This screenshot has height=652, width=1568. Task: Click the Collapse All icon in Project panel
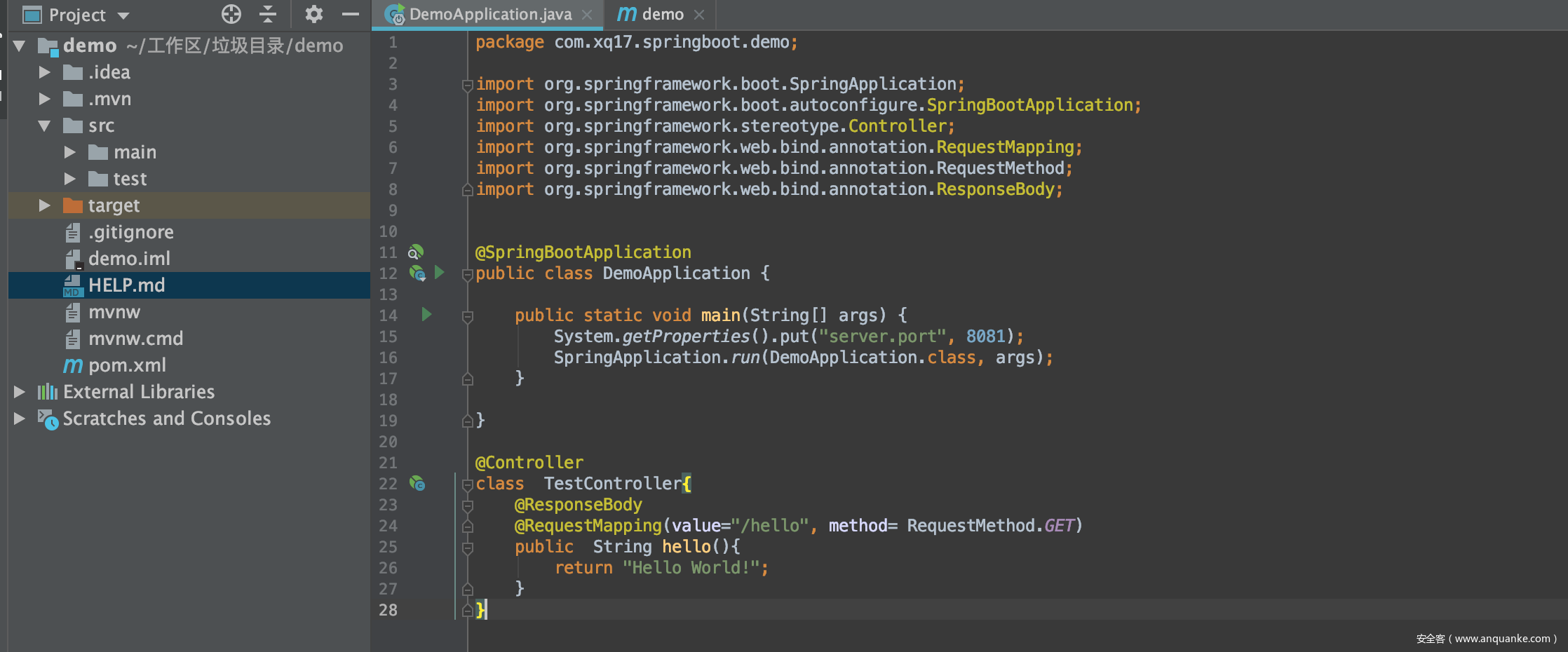268,14
